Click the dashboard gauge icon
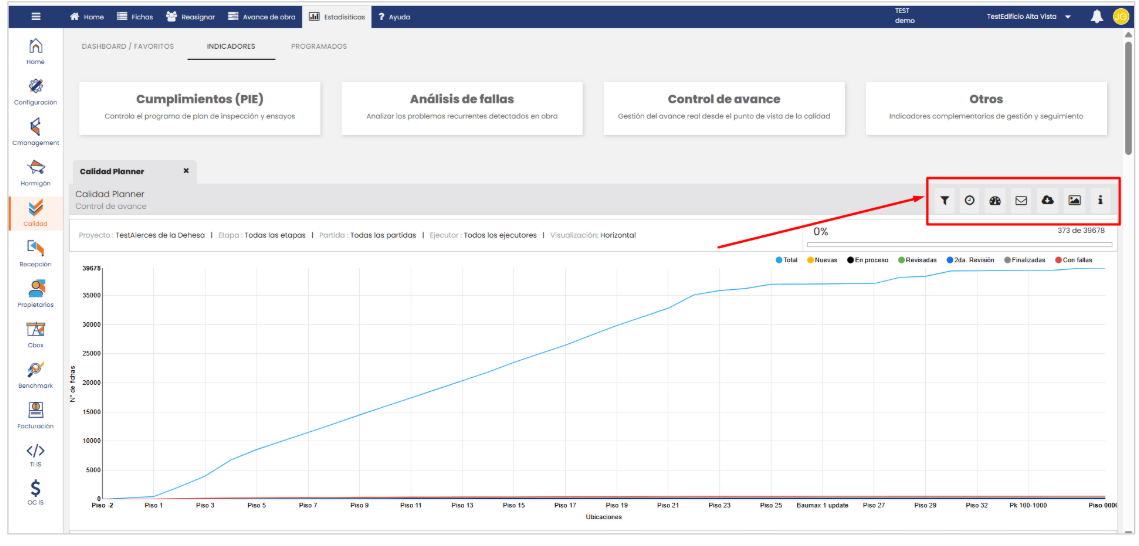The image size is (1139, 546). 995,200
